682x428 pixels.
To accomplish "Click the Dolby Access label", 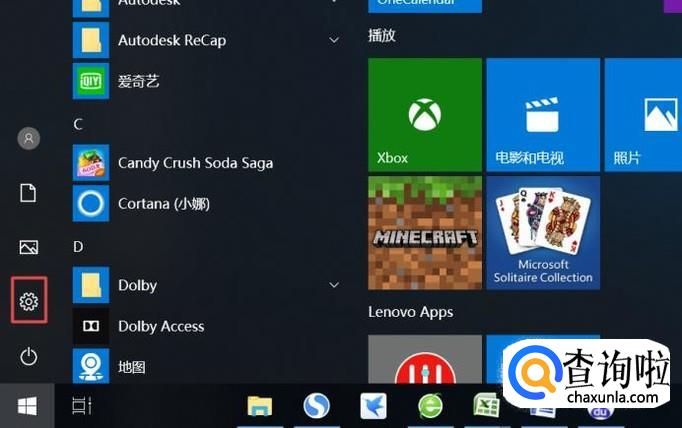I will coord(161,326).
